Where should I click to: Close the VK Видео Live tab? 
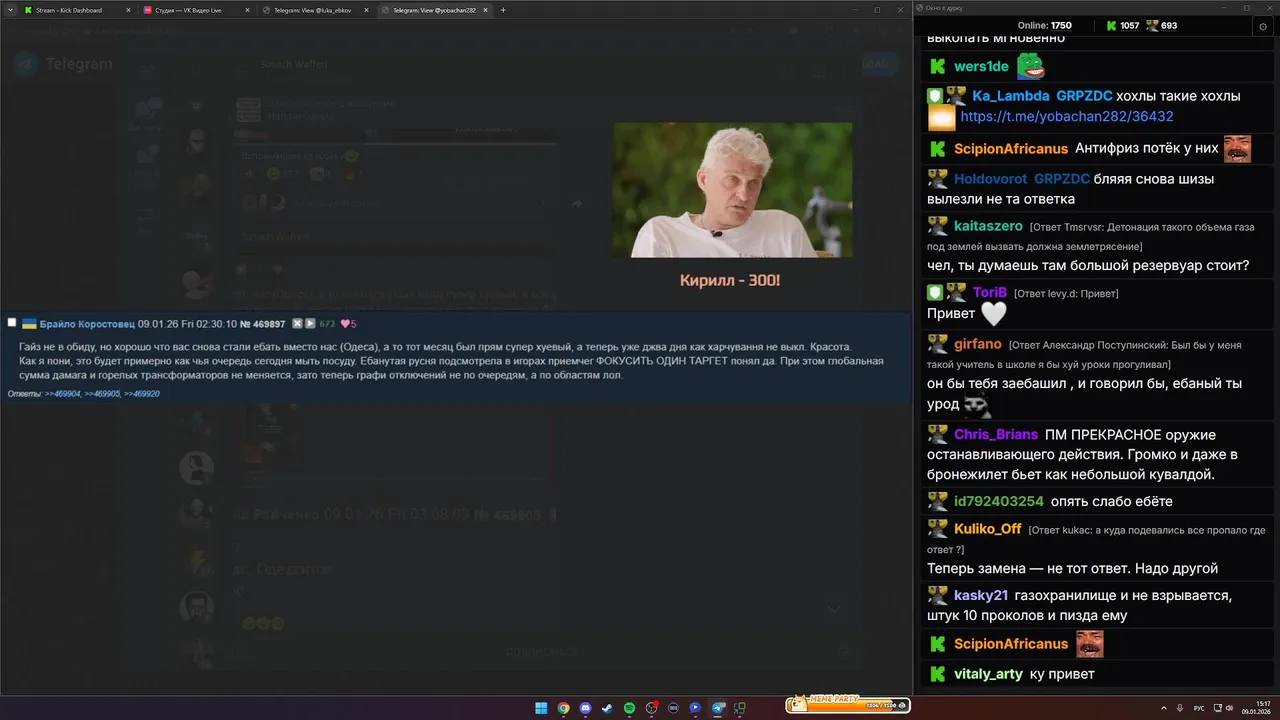pyautogui.click(x=247, y=10)
